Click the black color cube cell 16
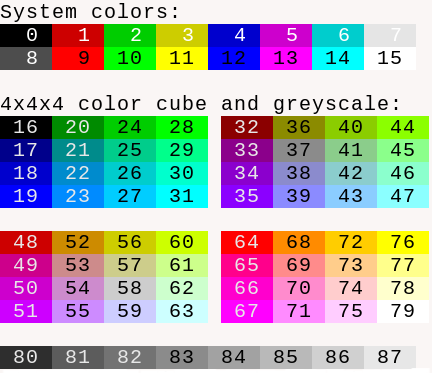 (x=26, y=127)
